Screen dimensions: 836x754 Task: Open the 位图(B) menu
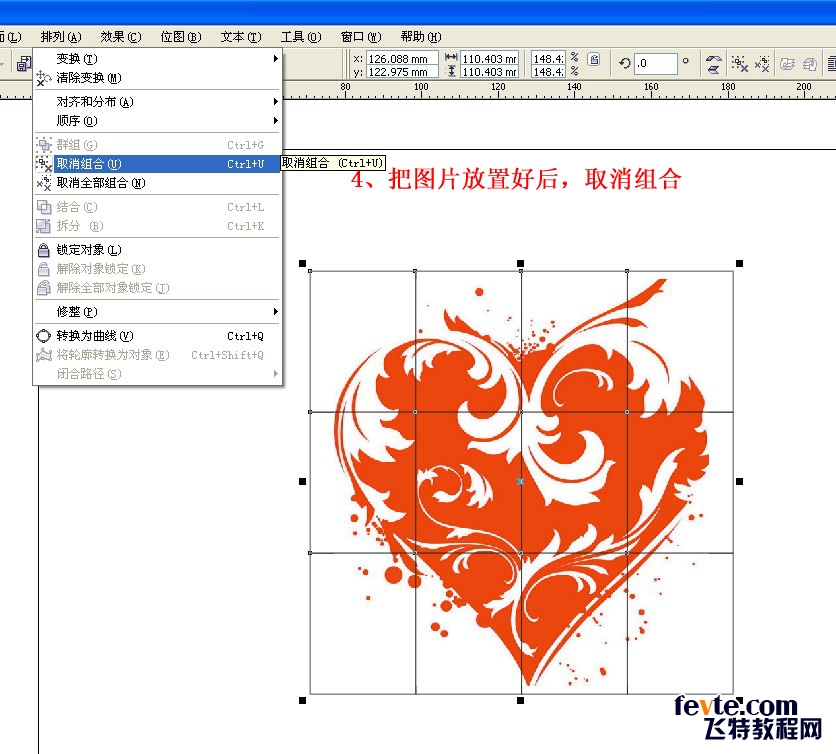point(181,37)
